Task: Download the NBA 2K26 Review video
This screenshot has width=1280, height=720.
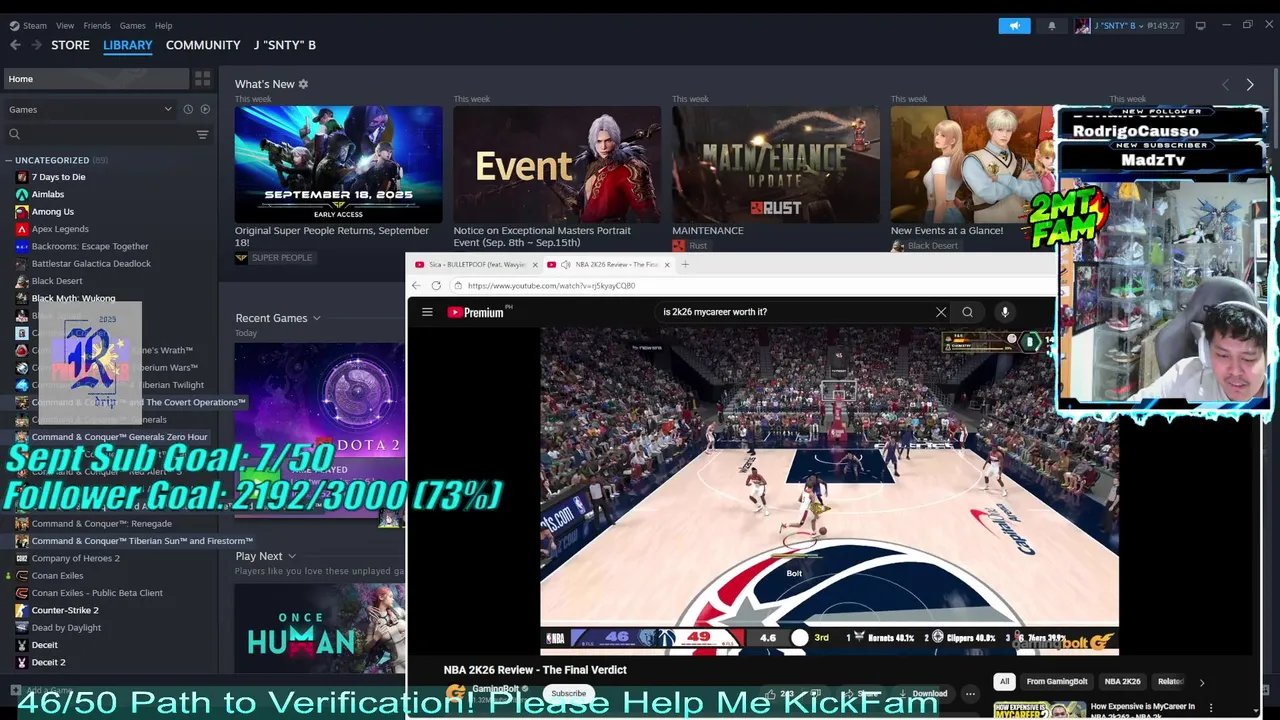Action: 922,693
